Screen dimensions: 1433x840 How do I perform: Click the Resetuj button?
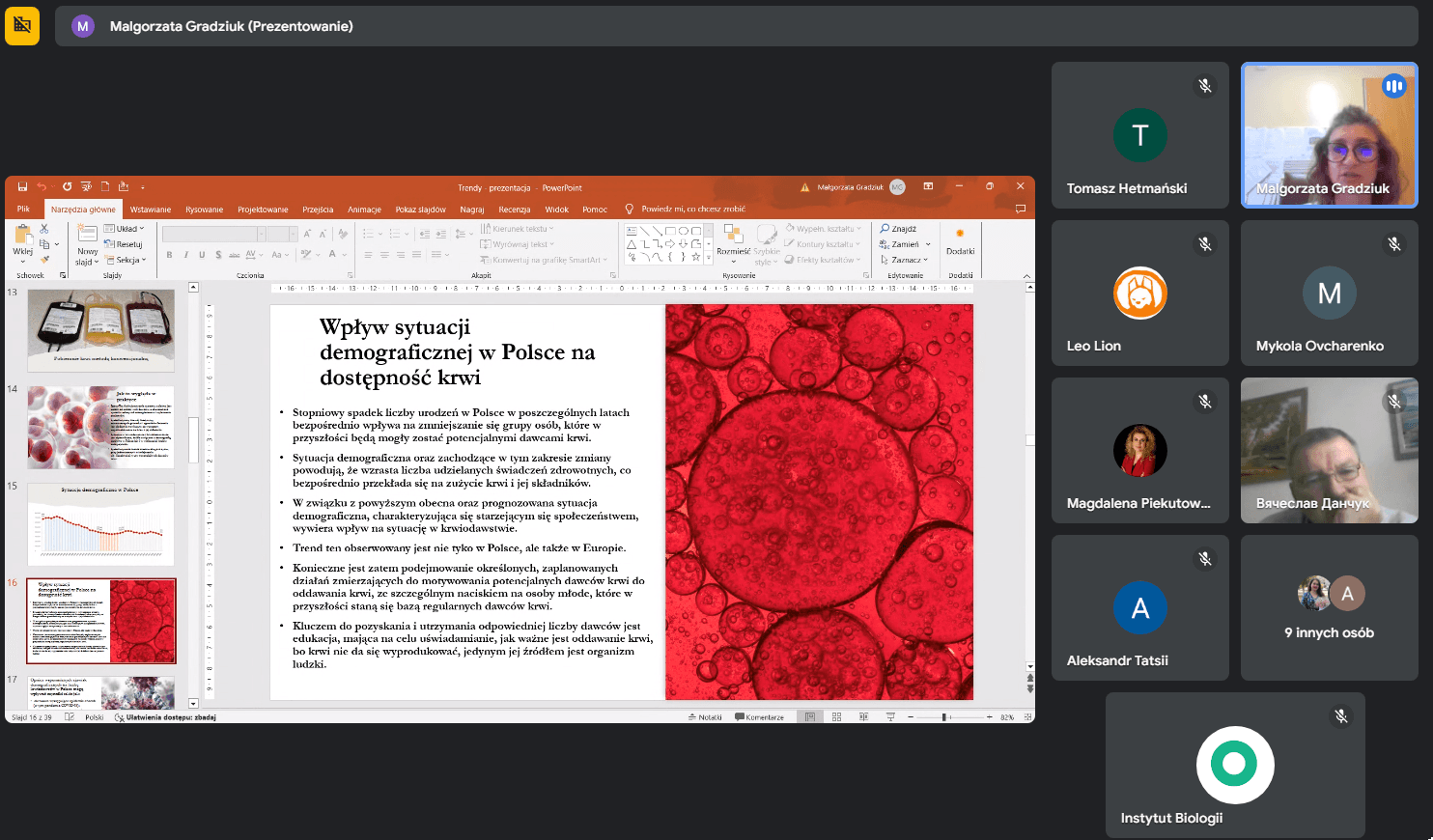pos(123,244)
